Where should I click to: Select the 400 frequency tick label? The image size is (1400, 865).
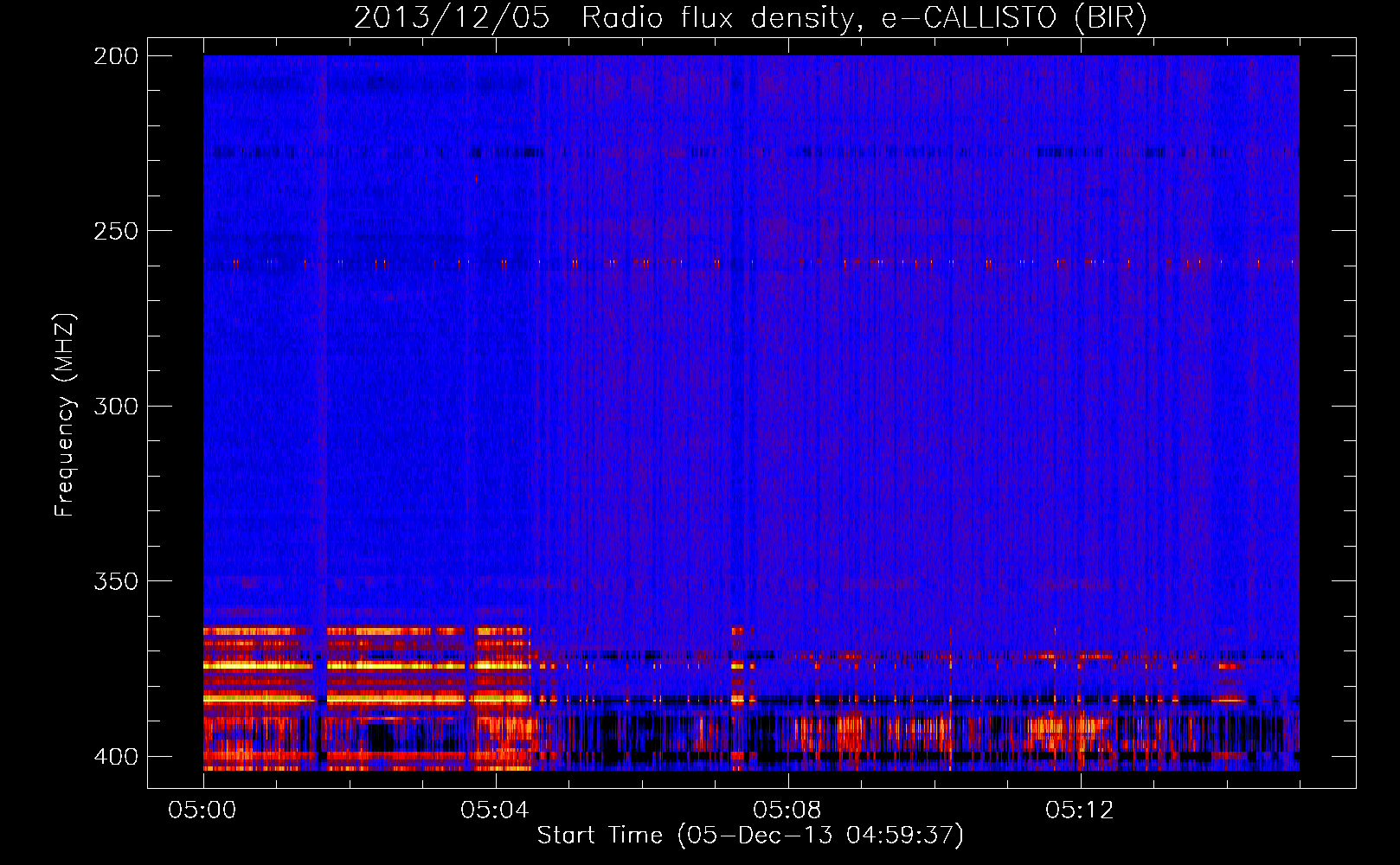tap(116, 757)
